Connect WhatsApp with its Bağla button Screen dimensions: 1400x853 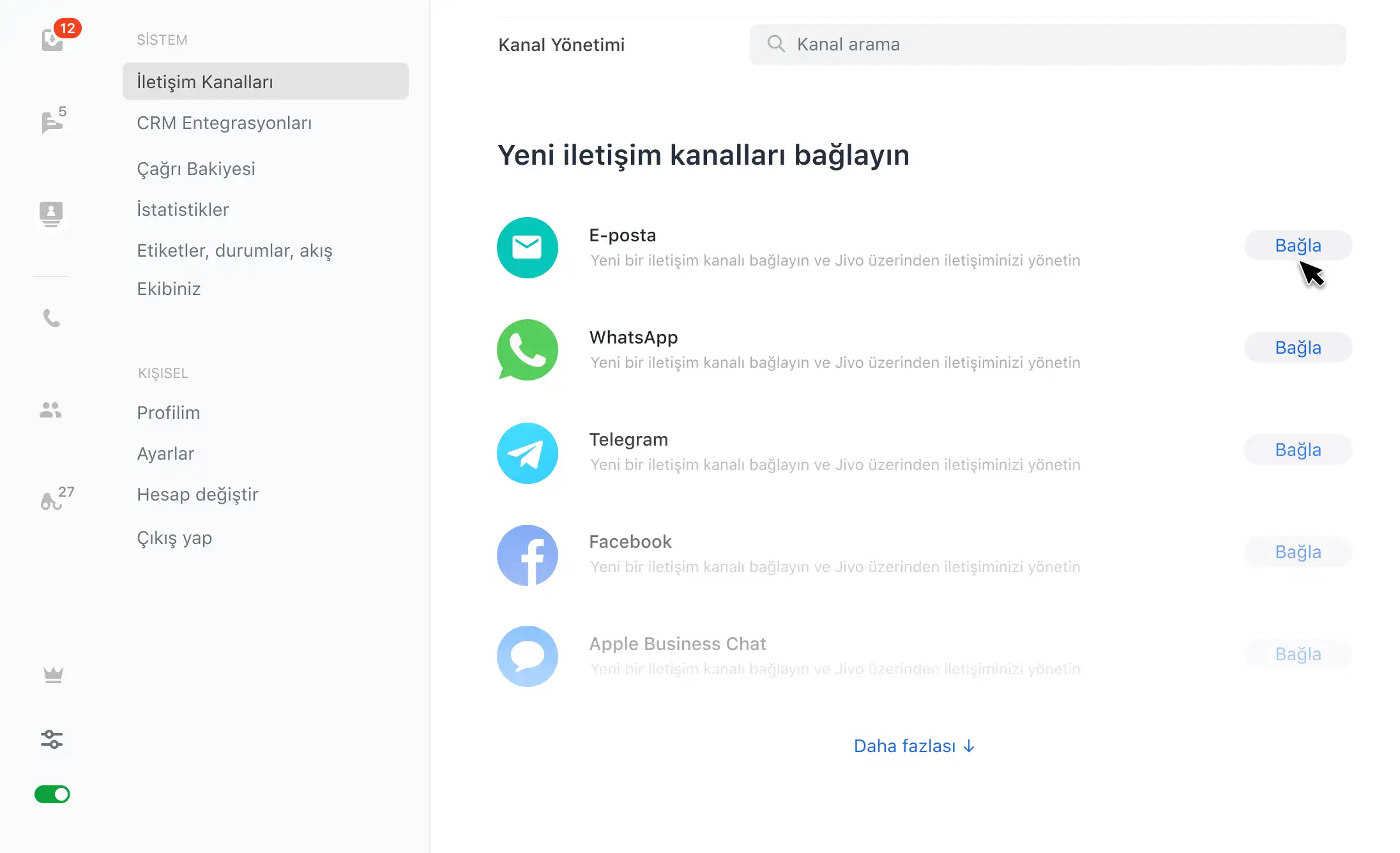point(1298,347)
